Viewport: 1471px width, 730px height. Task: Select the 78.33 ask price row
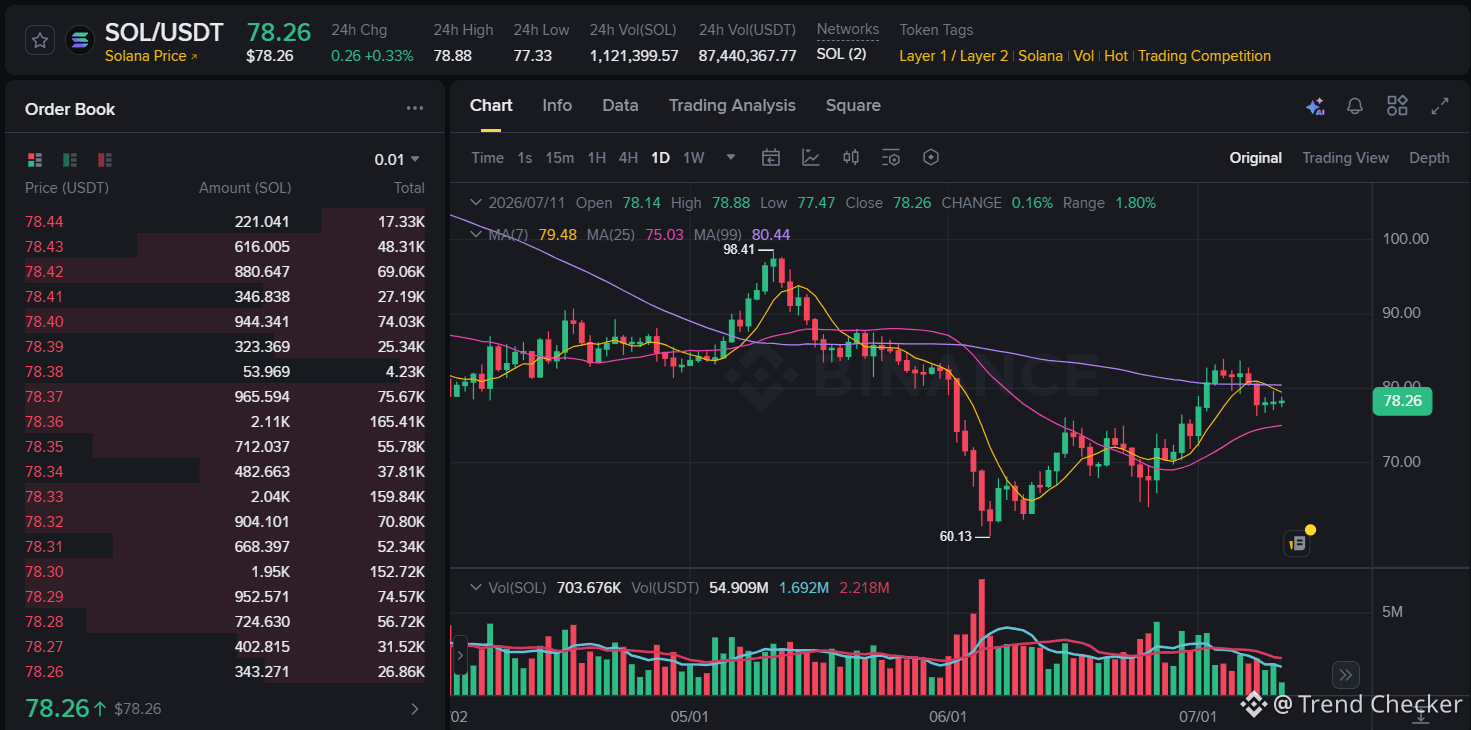225,497
